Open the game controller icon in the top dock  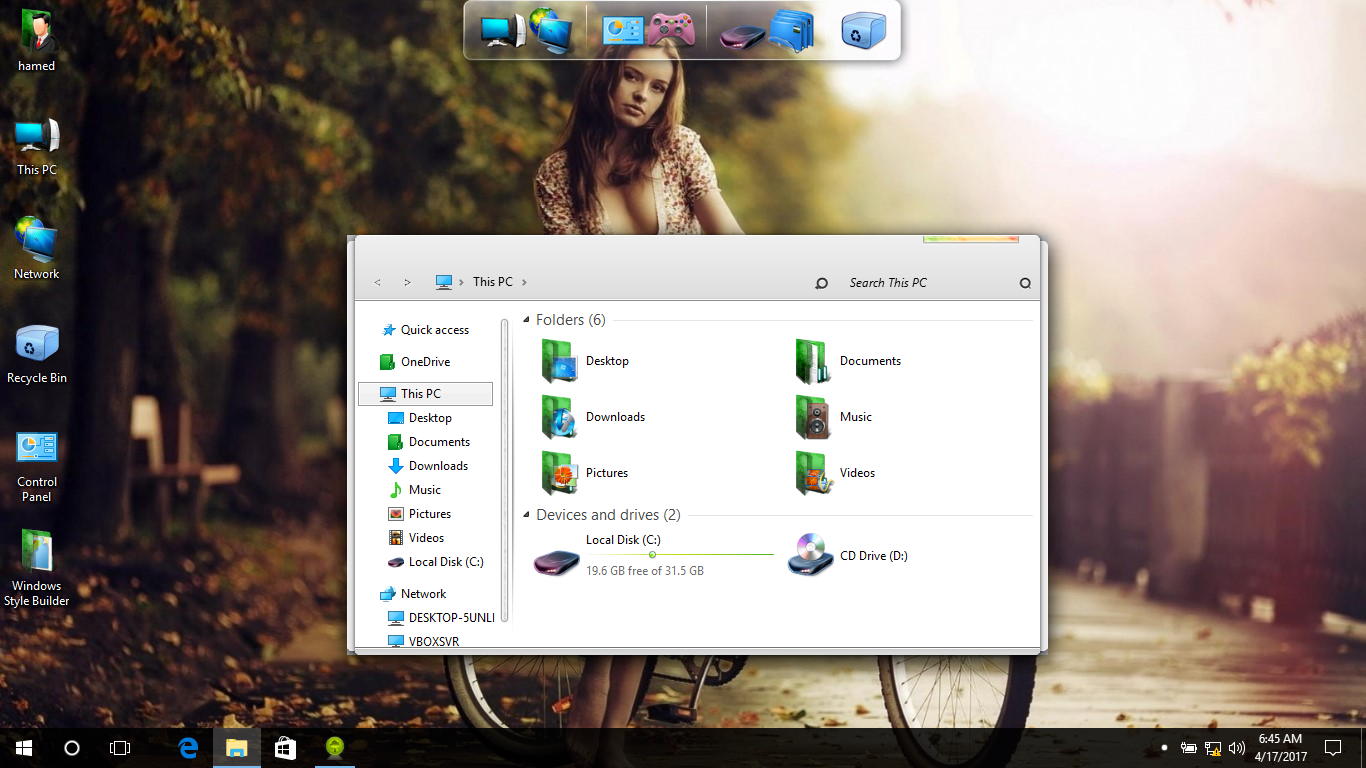coord(670,30)
